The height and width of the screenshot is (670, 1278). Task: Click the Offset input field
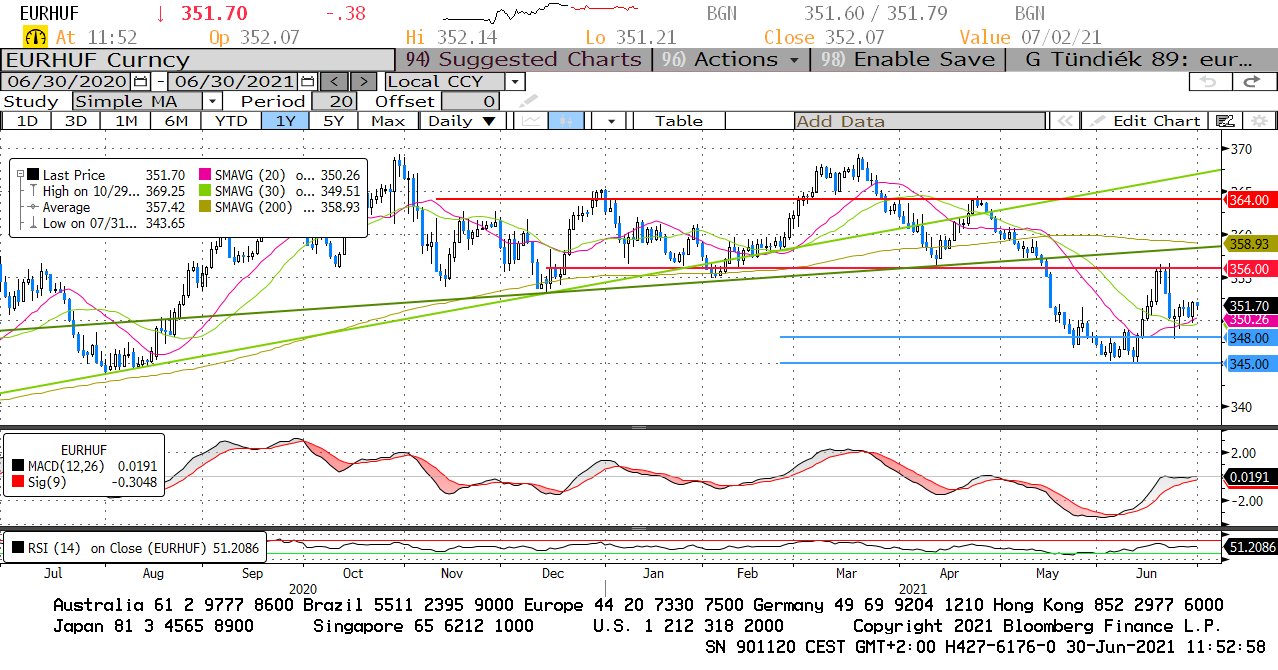[471, 101]
